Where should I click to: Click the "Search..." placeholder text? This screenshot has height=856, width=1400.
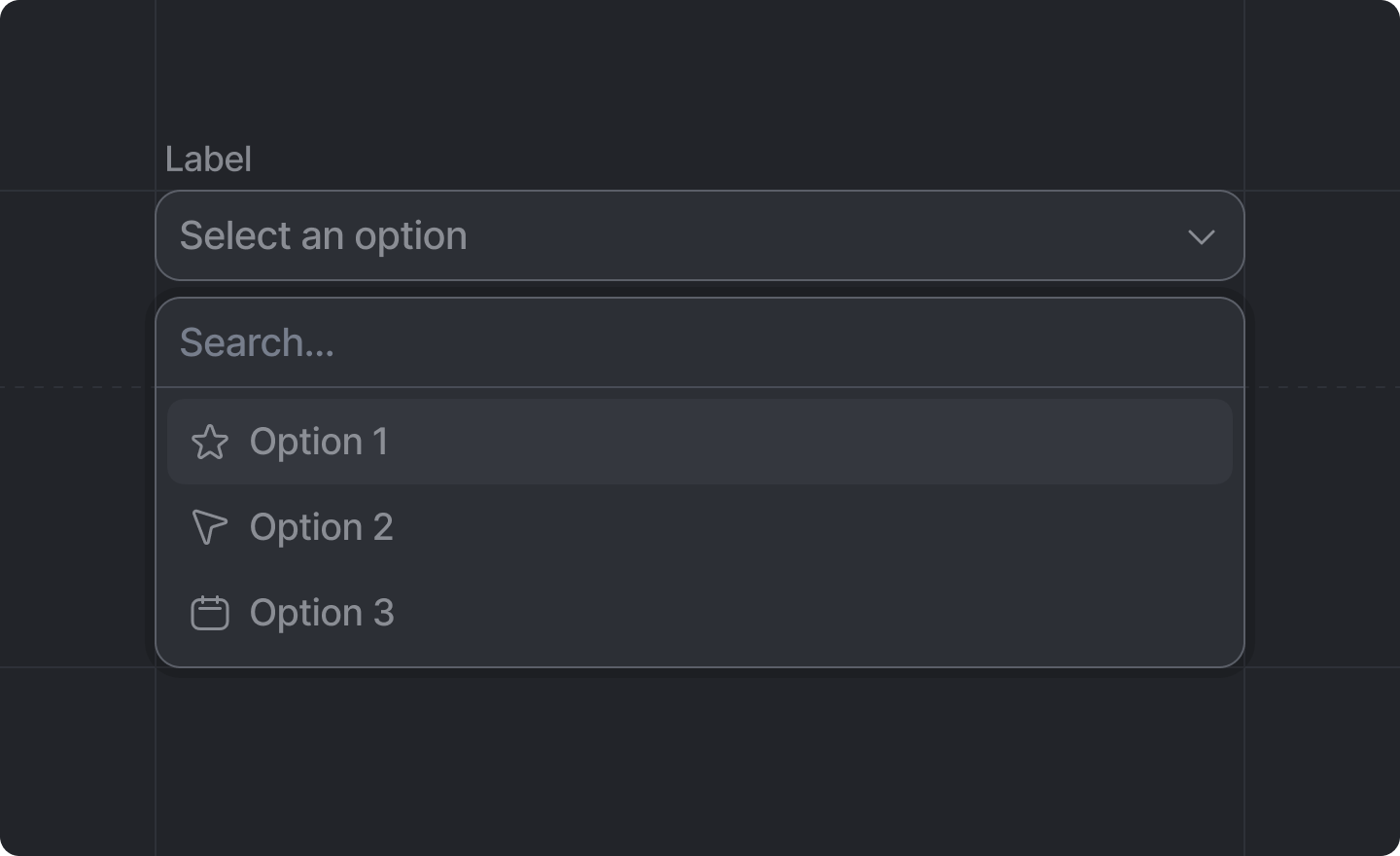(x=258, y=342)
